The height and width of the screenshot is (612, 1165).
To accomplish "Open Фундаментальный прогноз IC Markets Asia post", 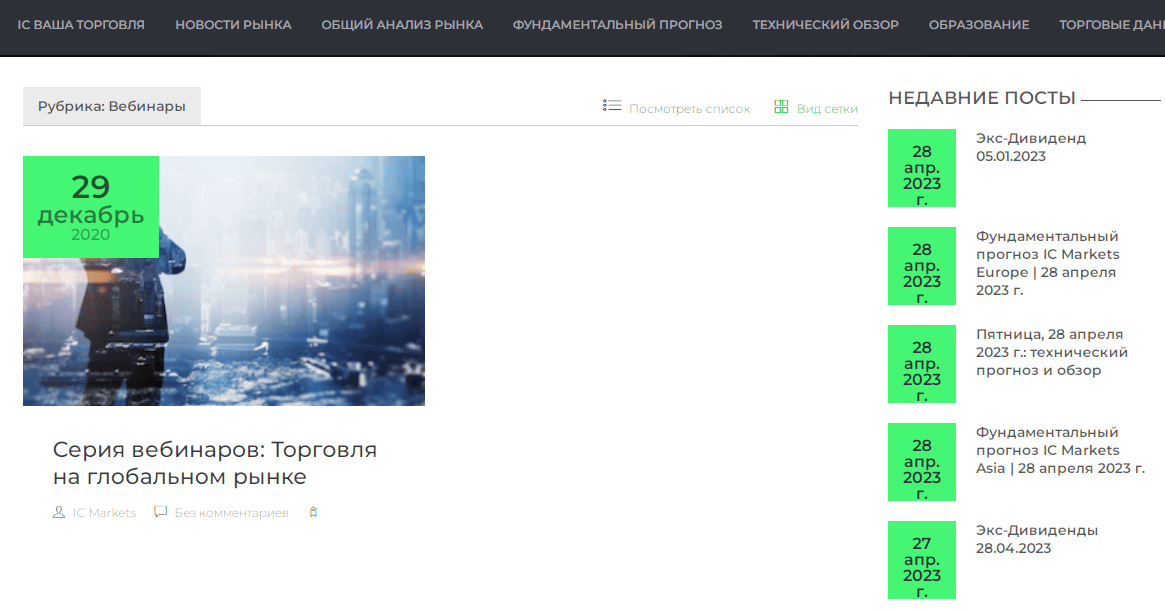I will (1060, 450).
